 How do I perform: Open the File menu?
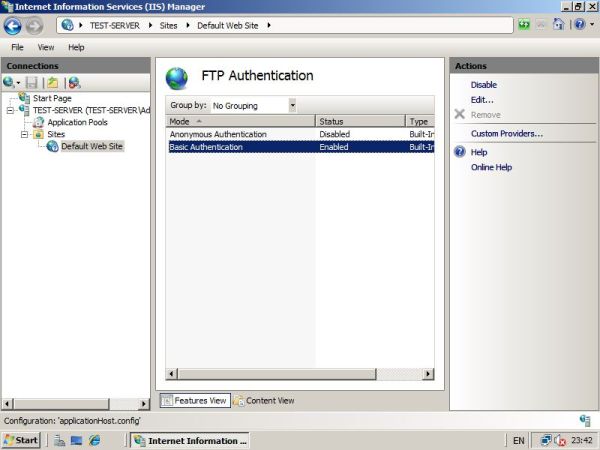17,47
